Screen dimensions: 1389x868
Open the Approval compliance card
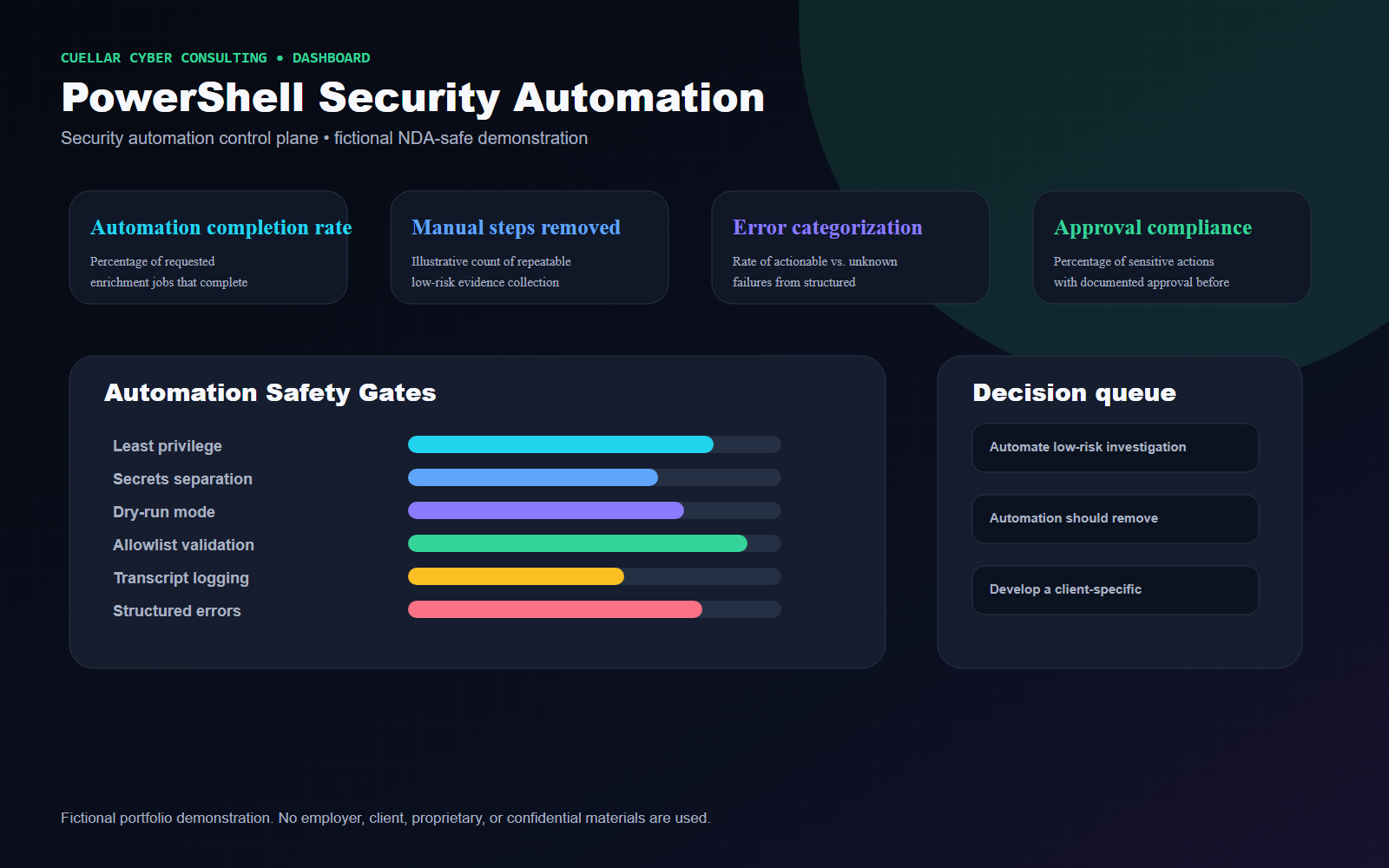[1172, 247]
